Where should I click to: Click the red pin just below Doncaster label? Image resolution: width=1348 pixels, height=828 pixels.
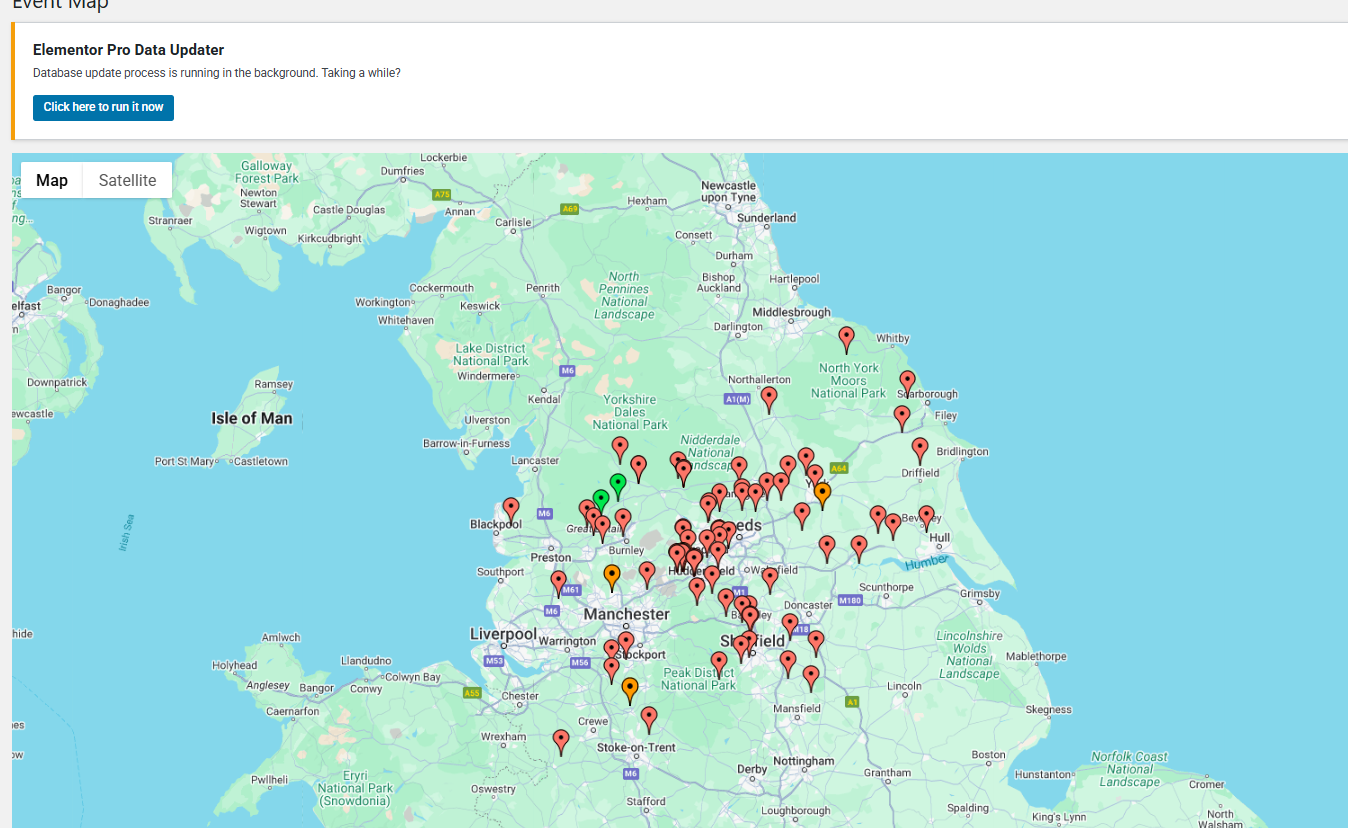coord(790,626)
